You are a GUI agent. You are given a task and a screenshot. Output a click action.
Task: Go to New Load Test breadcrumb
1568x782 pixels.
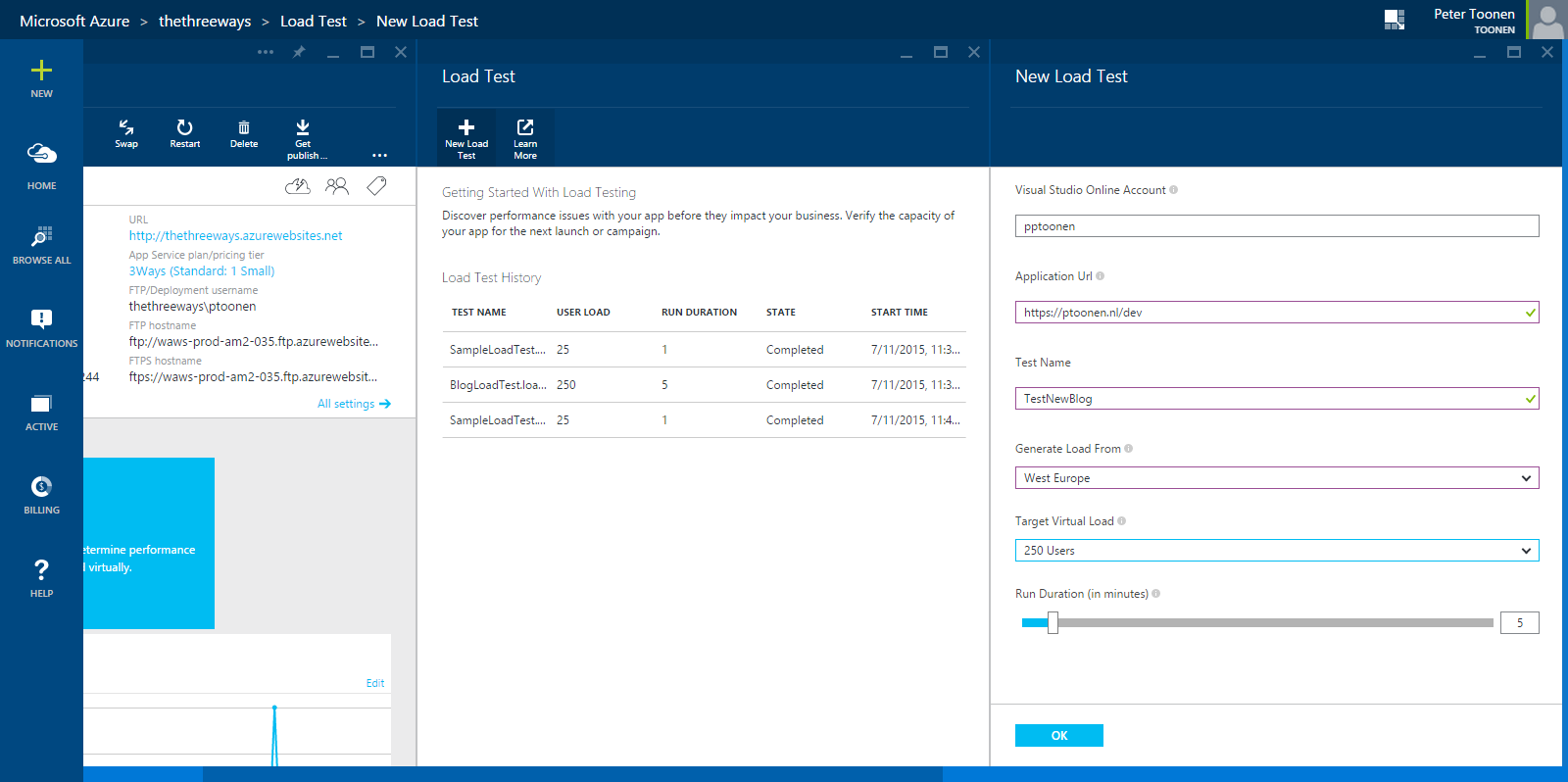(x=427, y=22)
